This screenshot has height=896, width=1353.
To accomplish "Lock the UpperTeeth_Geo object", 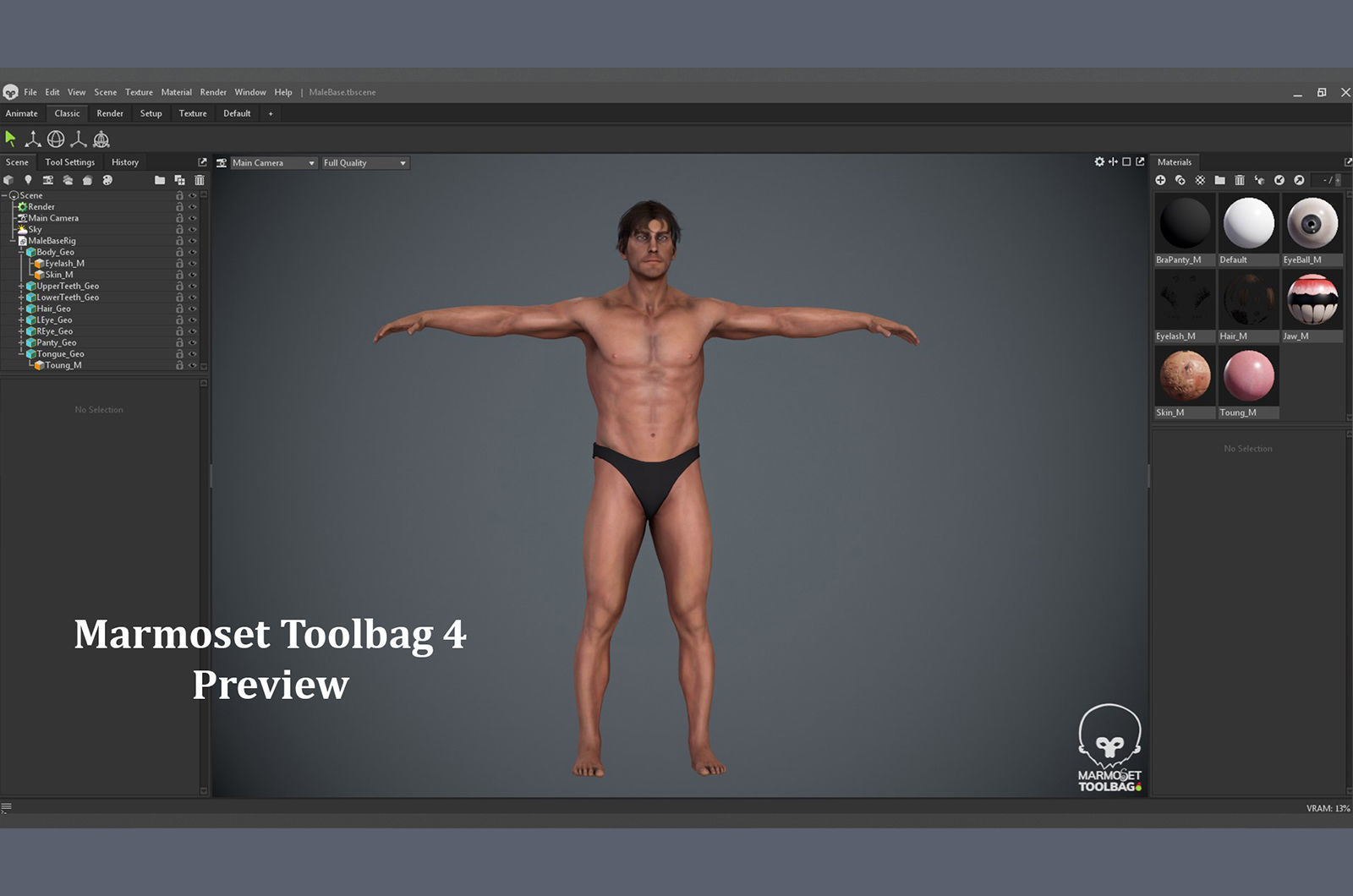I will click(179, 286).
